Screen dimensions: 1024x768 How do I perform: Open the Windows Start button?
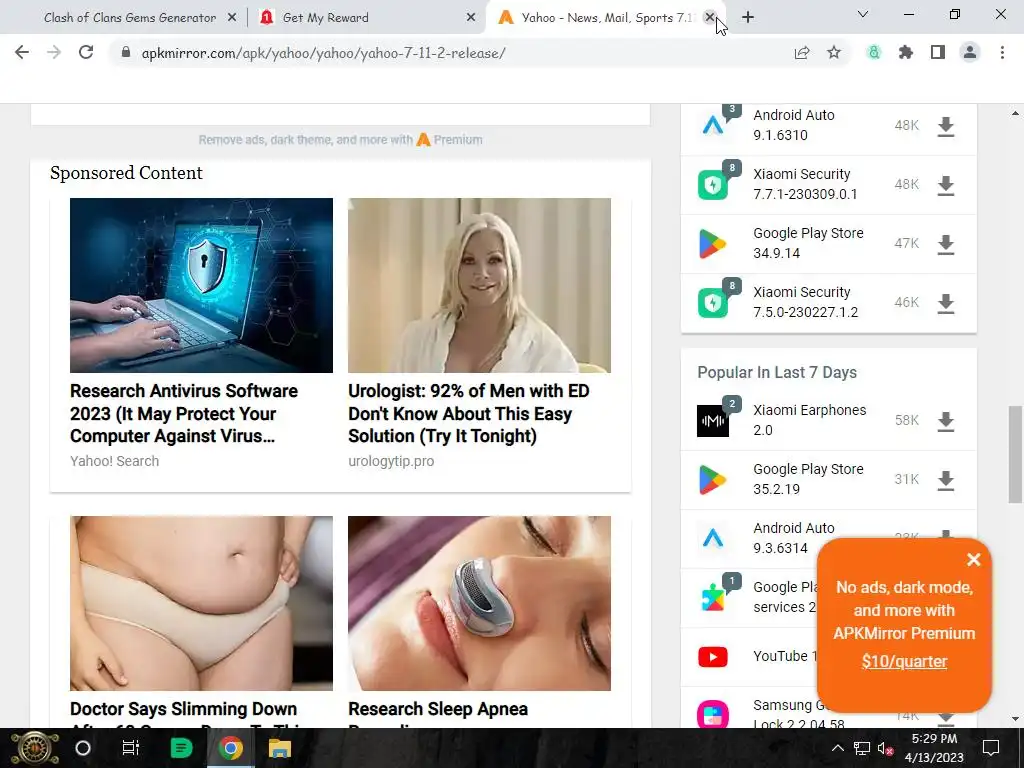pos(34,748)
